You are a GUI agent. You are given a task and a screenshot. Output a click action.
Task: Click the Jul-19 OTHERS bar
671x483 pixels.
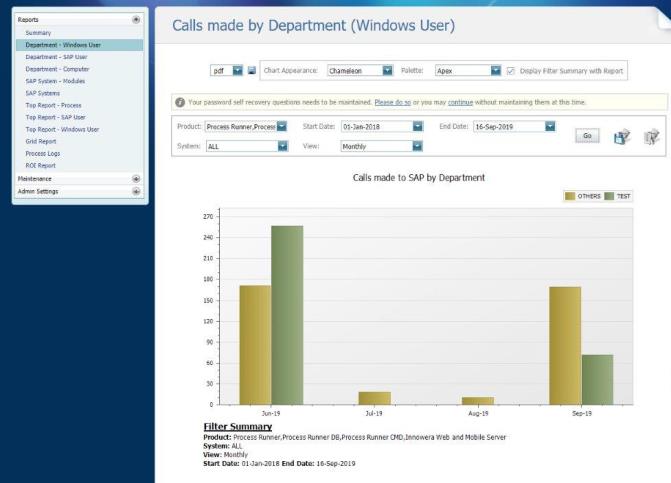(x=374, y=398)
